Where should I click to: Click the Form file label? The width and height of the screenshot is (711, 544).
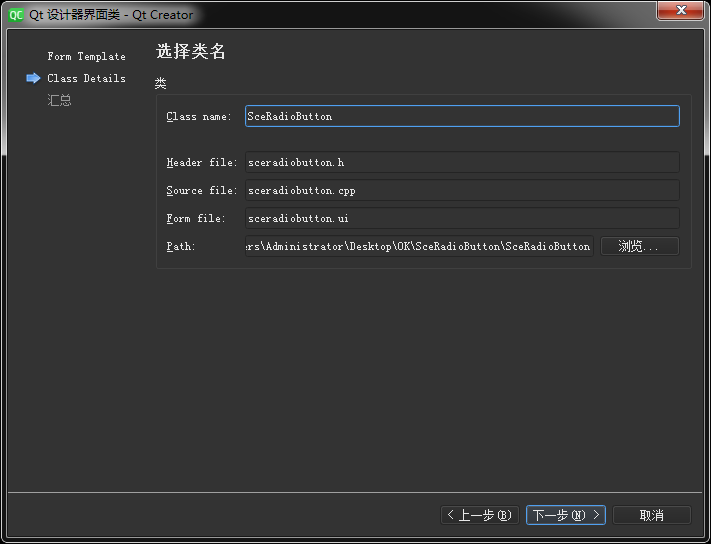coord(196,219)
